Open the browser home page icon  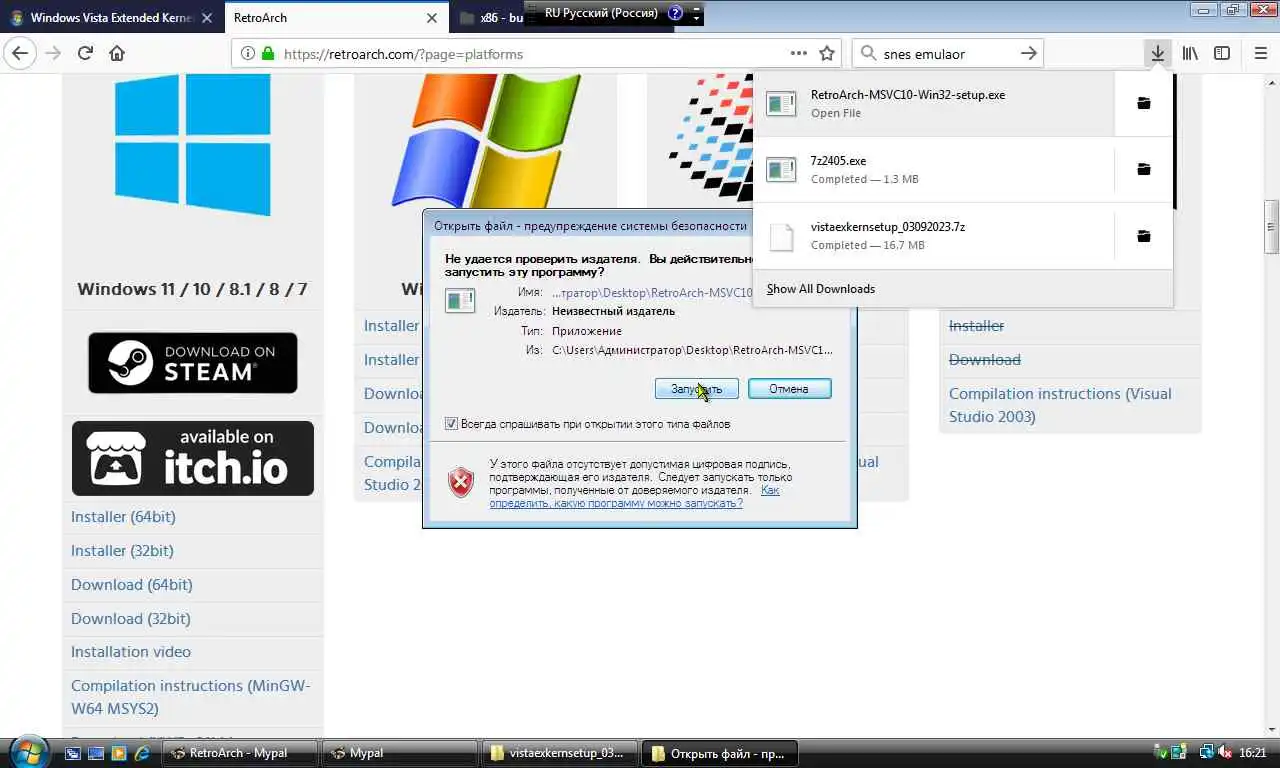[x=117, y=53]
